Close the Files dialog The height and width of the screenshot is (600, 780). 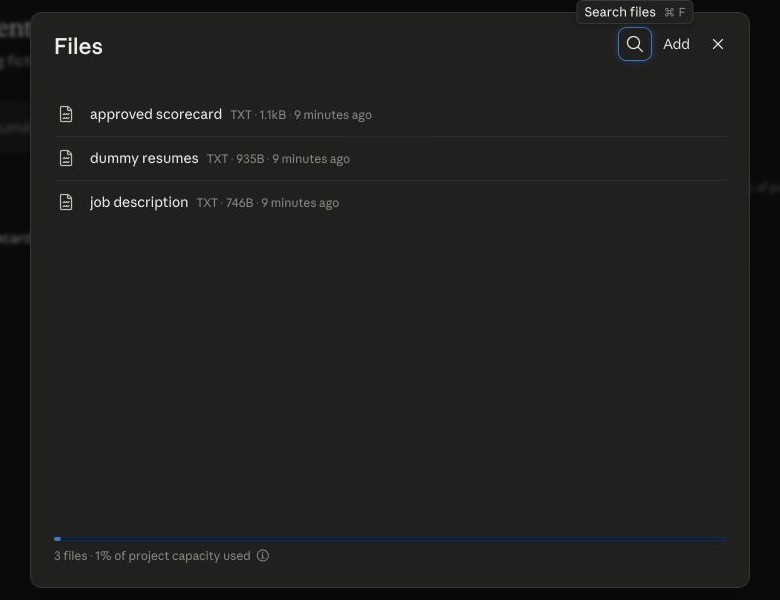717,44
